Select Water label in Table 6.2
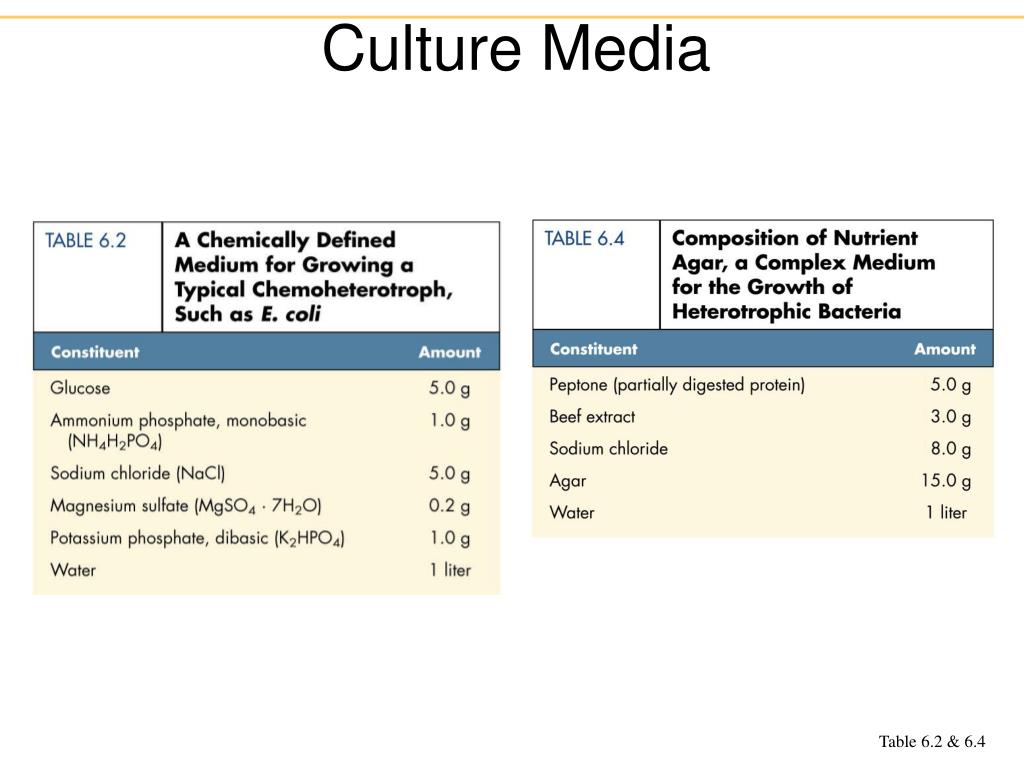The width and height of the screenshot is (1024, 768). (x=73, y=570)
